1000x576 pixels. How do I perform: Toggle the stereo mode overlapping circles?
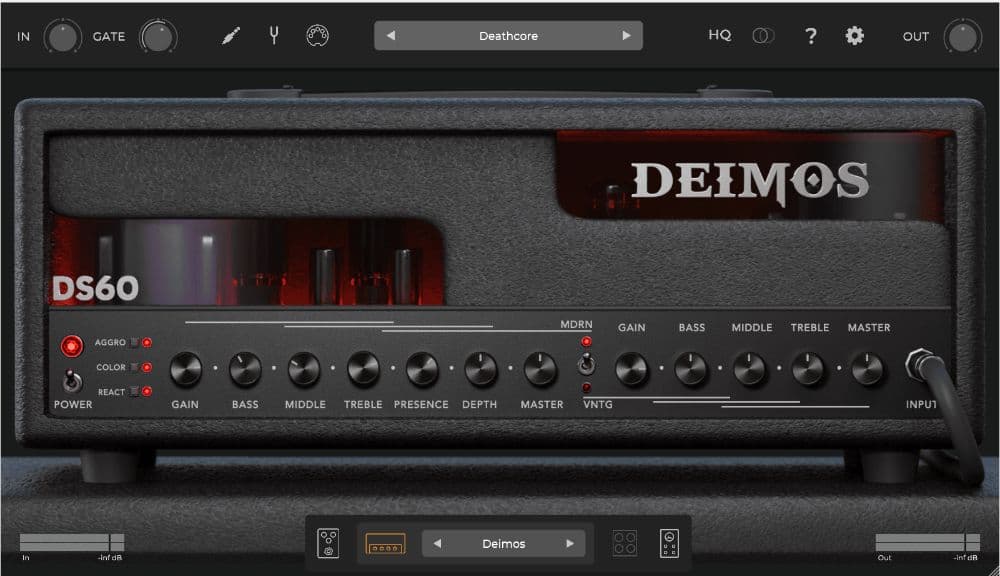763,36
